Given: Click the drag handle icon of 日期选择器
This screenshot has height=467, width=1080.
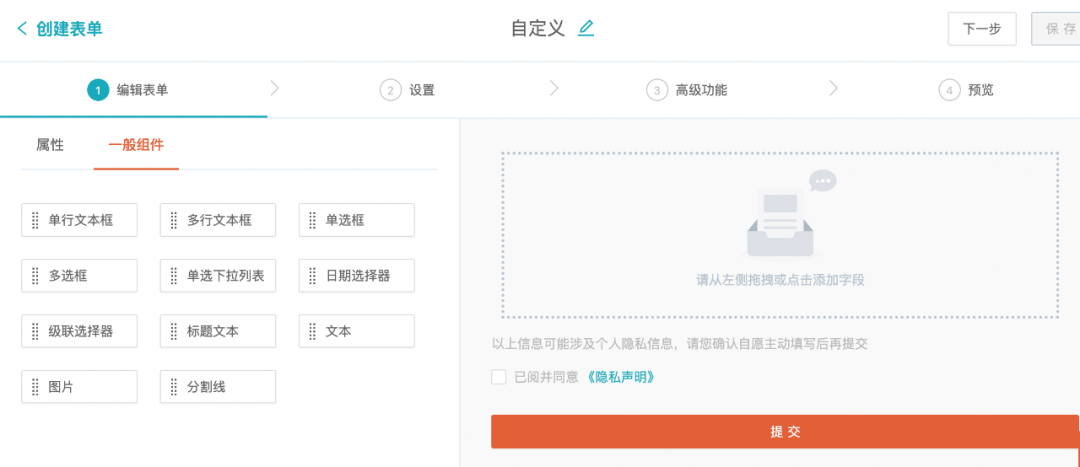Looking at the screenshot, I should [x=313, y=276].
